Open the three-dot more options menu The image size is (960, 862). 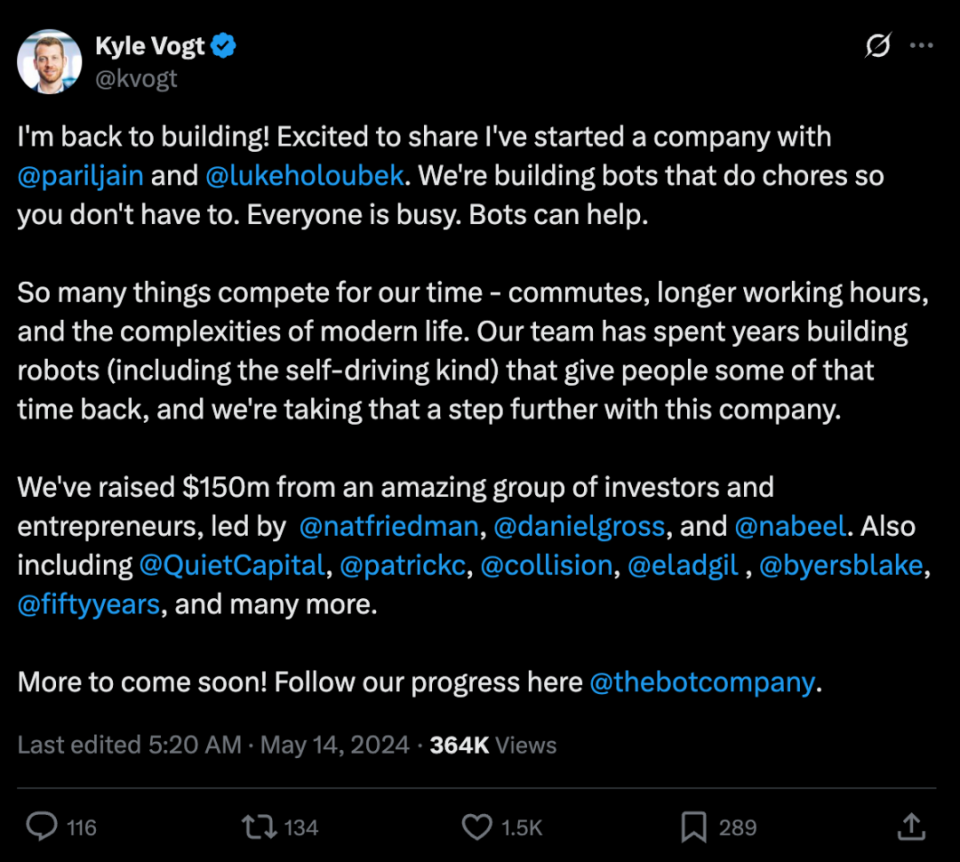point(921,46)
